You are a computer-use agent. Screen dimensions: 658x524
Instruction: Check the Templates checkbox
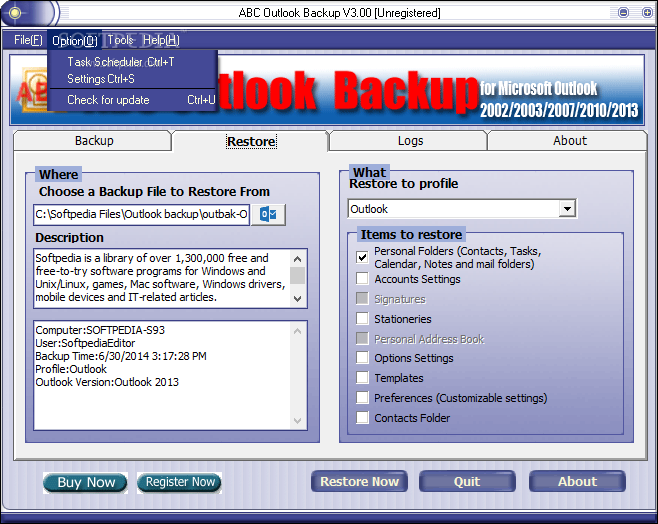click(x=362, y=377)
